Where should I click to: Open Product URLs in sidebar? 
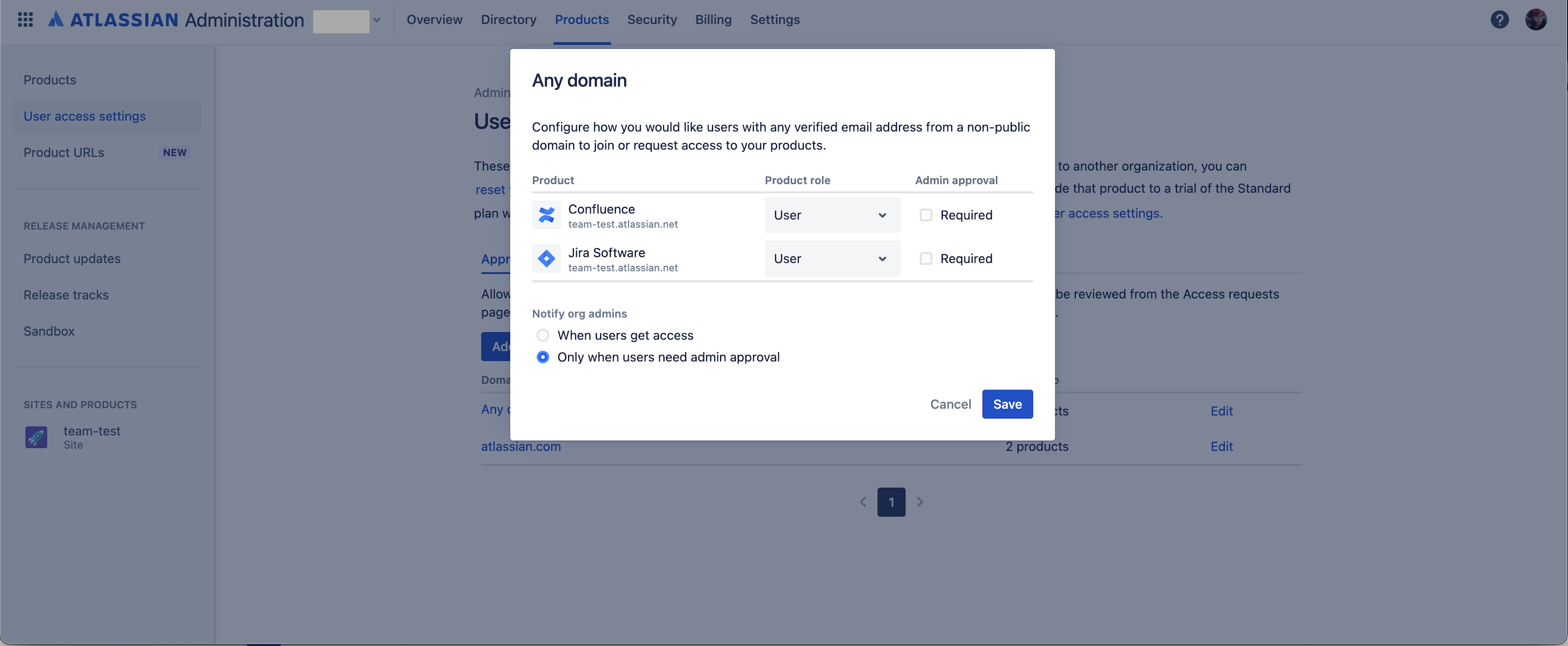click(x=64, y=153)
